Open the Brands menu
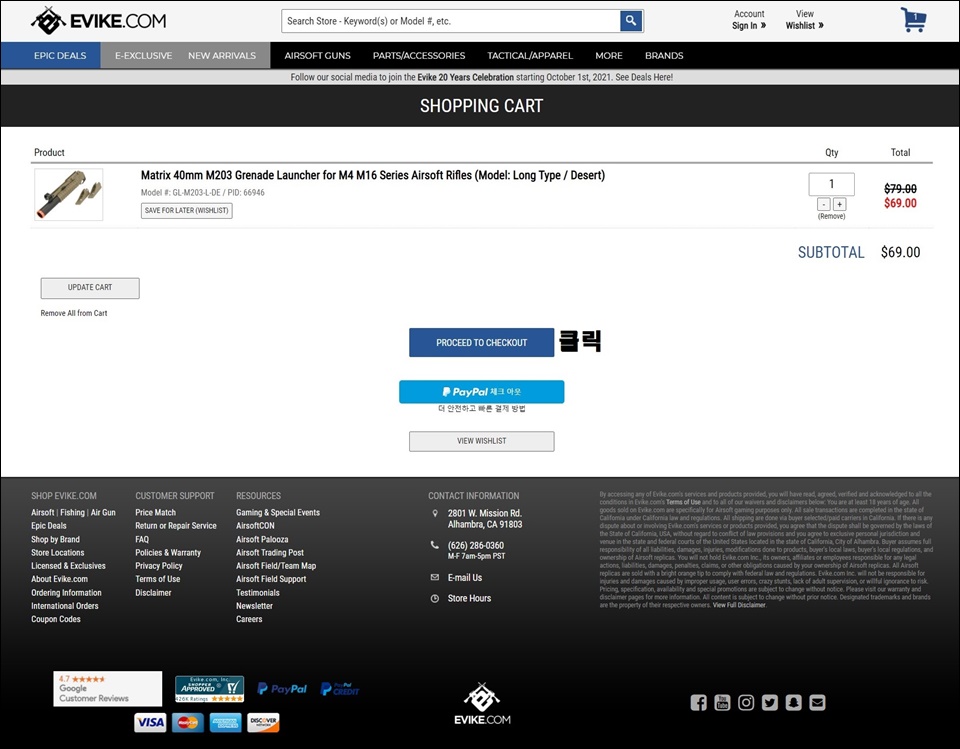The image size is (960, 749). (664, 55)
